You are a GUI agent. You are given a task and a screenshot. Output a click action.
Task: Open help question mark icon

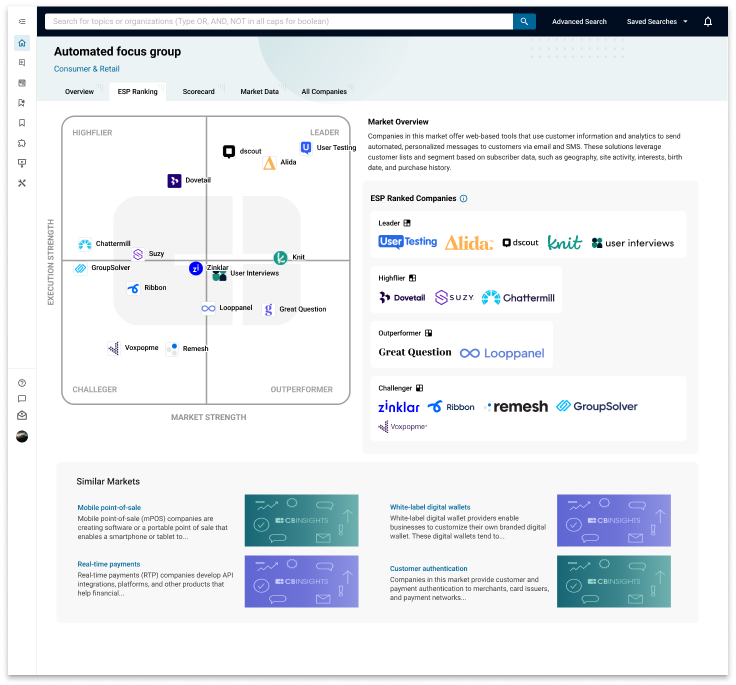click(x=22, y=383)
